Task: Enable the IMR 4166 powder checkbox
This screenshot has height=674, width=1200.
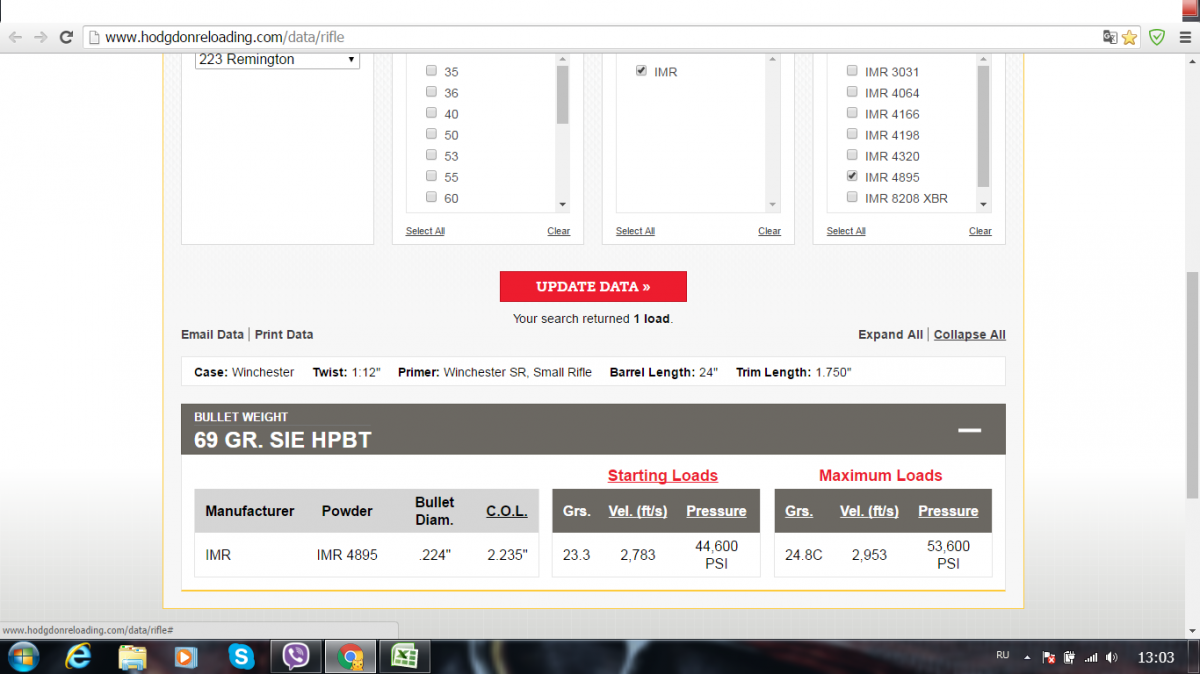Action: click(x=852, y=113)
